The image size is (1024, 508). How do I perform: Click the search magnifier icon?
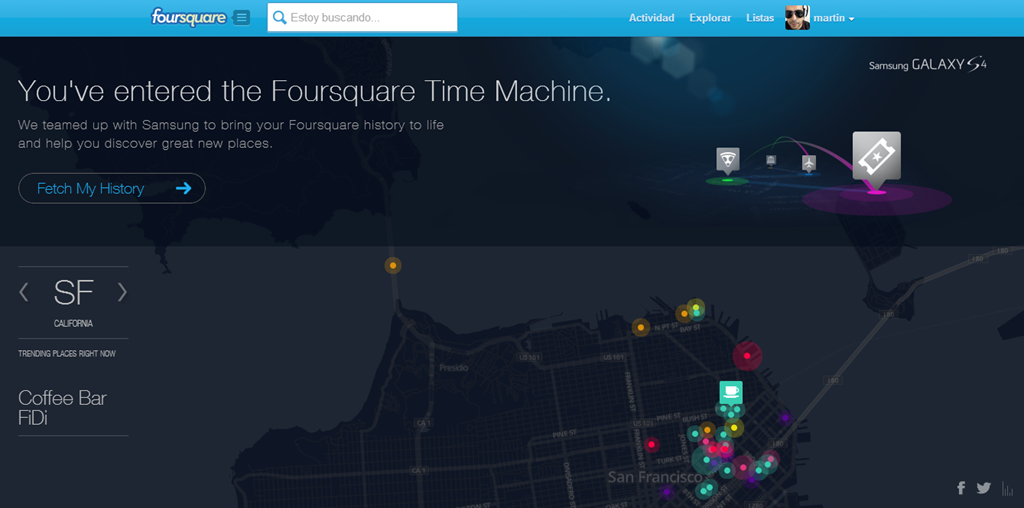pos(280,18)
